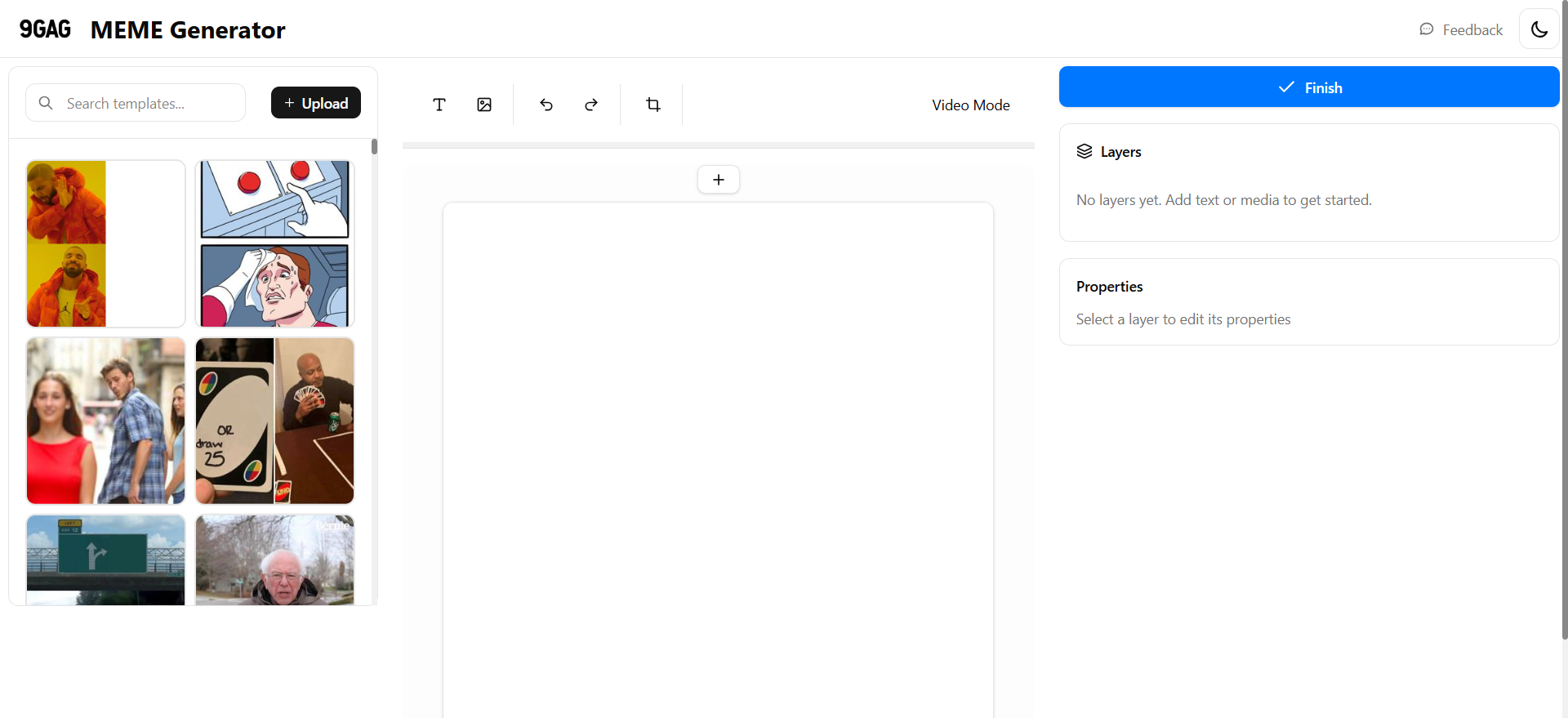
Task: Choose the Distracted Boyfriend template
Action: tap(106, 421)
